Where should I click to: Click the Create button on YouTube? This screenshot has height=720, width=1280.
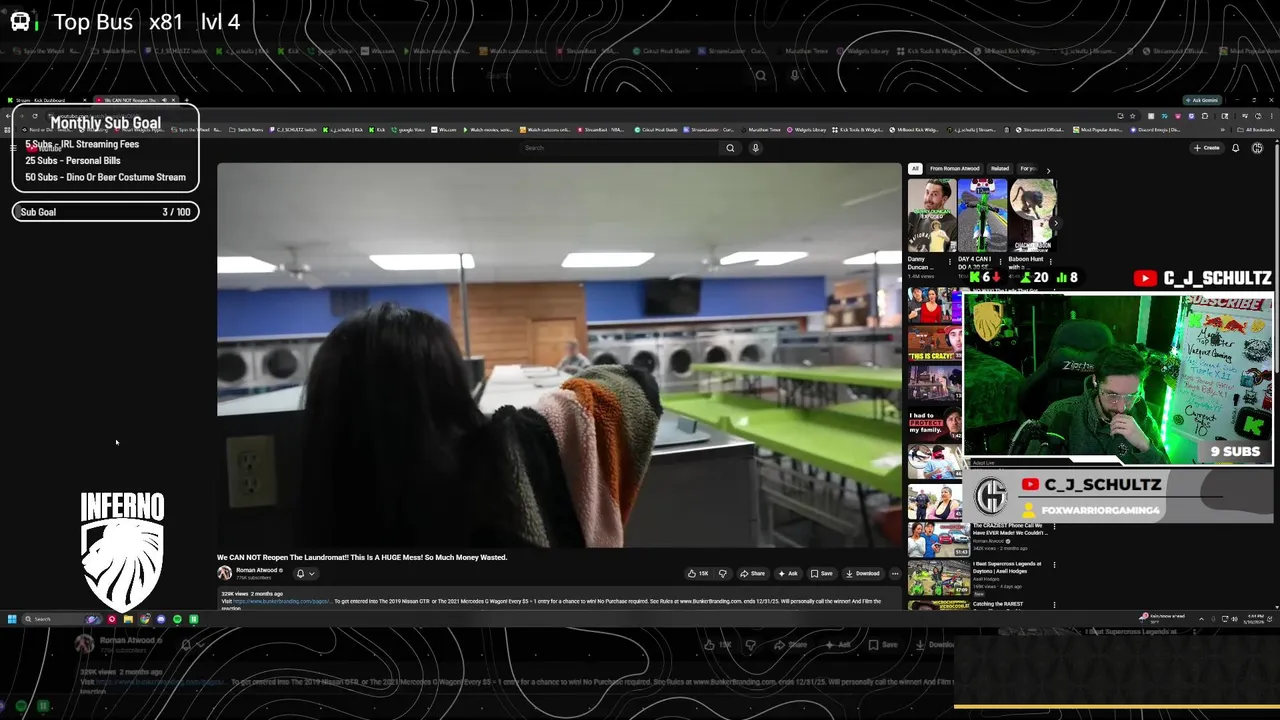pos(1206,148)
